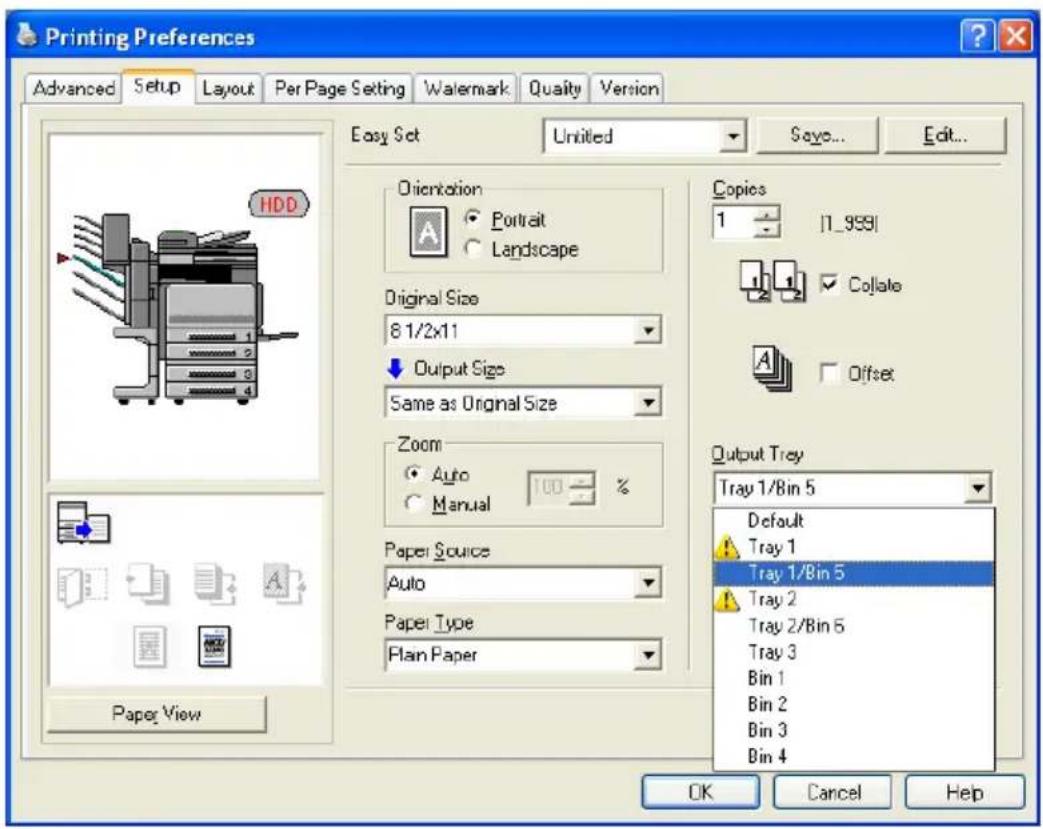Choose Tray 1 in Output Tray list
1043x829 pixels.
point(854,547)
